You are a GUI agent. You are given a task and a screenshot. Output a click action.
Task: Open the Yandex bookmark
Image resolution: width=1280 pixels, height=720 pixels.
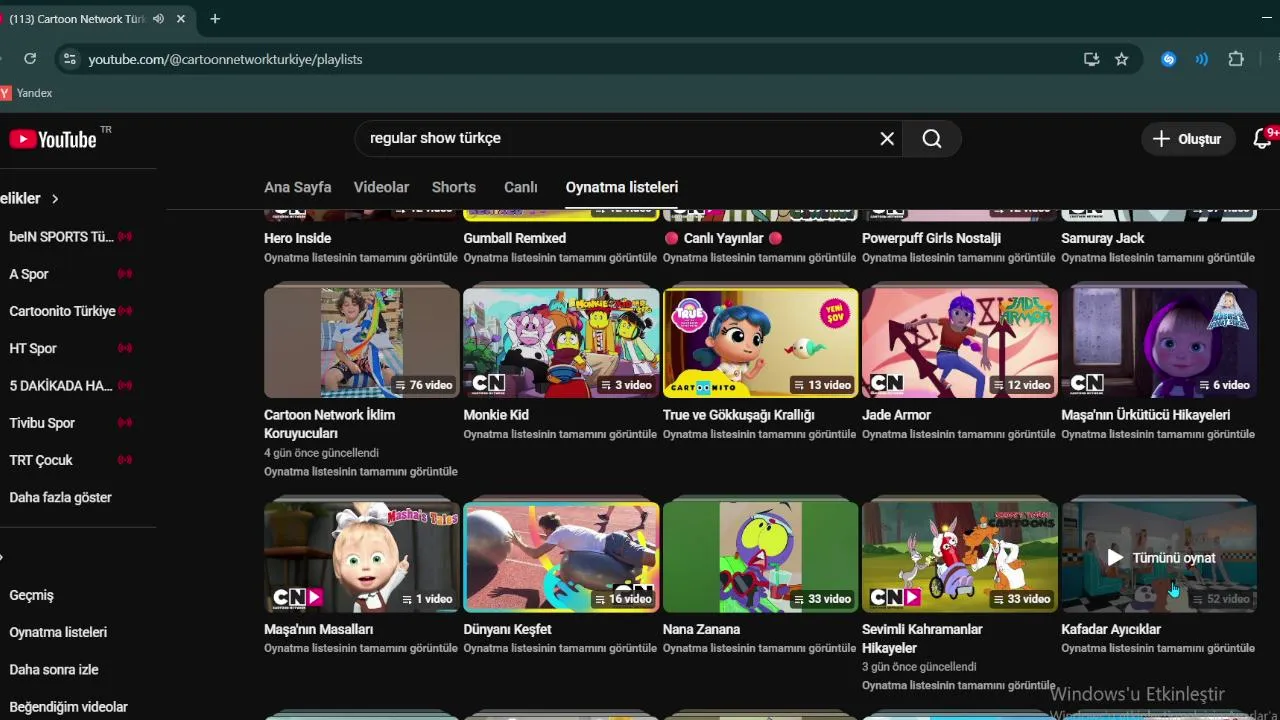pyautogui.click(x=27, y=93)
